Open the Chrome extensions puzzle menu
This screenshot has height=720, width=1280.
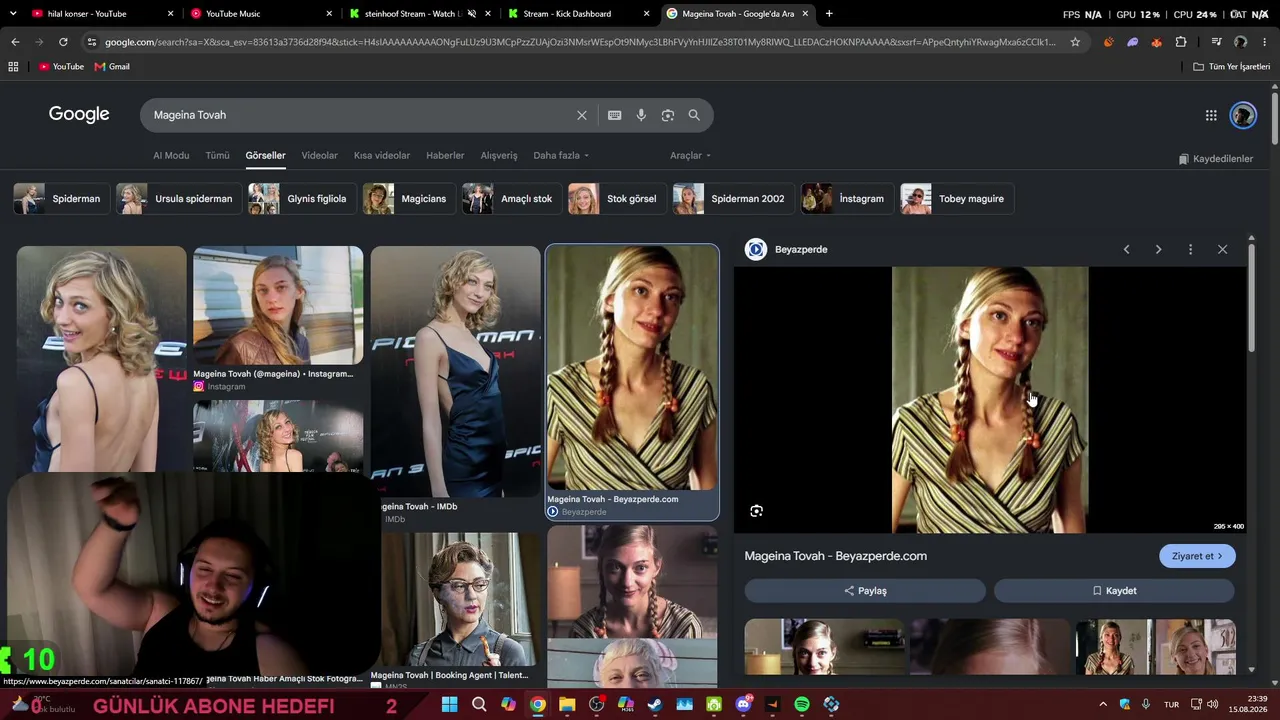point(1181,42)
